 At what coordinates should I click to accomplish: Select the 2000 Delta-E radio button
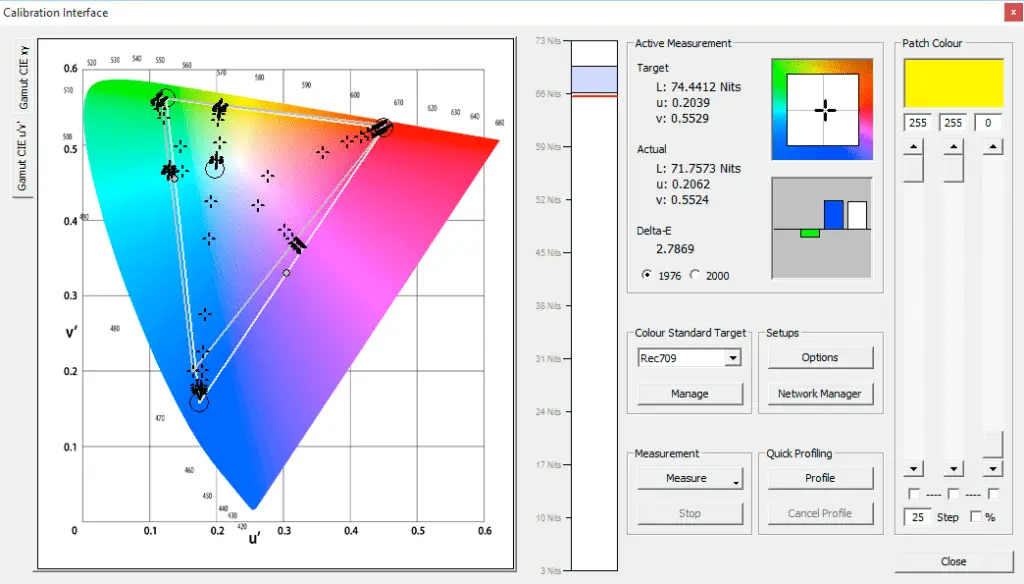(x=697, y=275)
